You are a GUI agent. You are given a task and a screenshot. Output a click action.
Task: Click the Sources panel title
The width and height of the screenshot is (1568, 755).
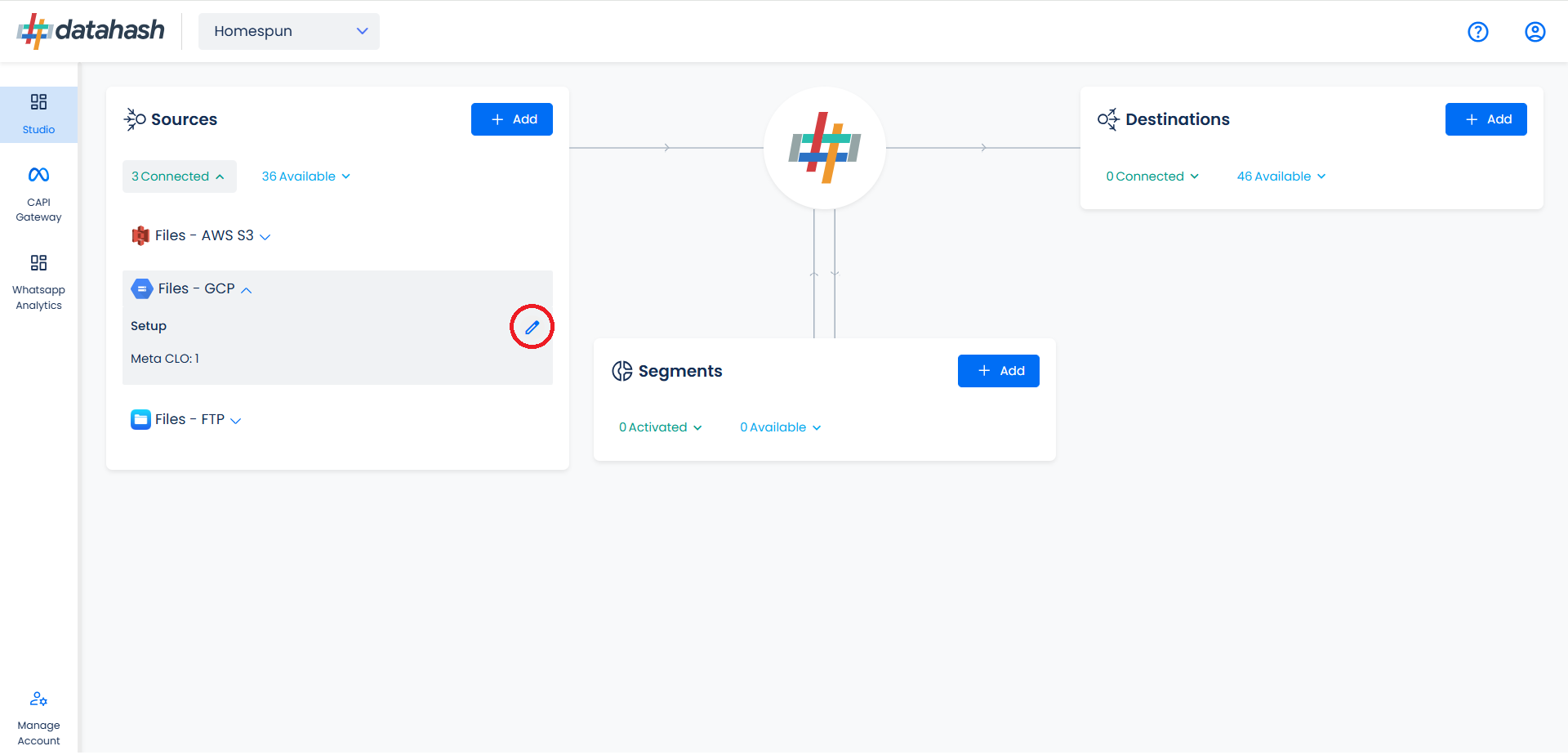(x=185, y=119)
